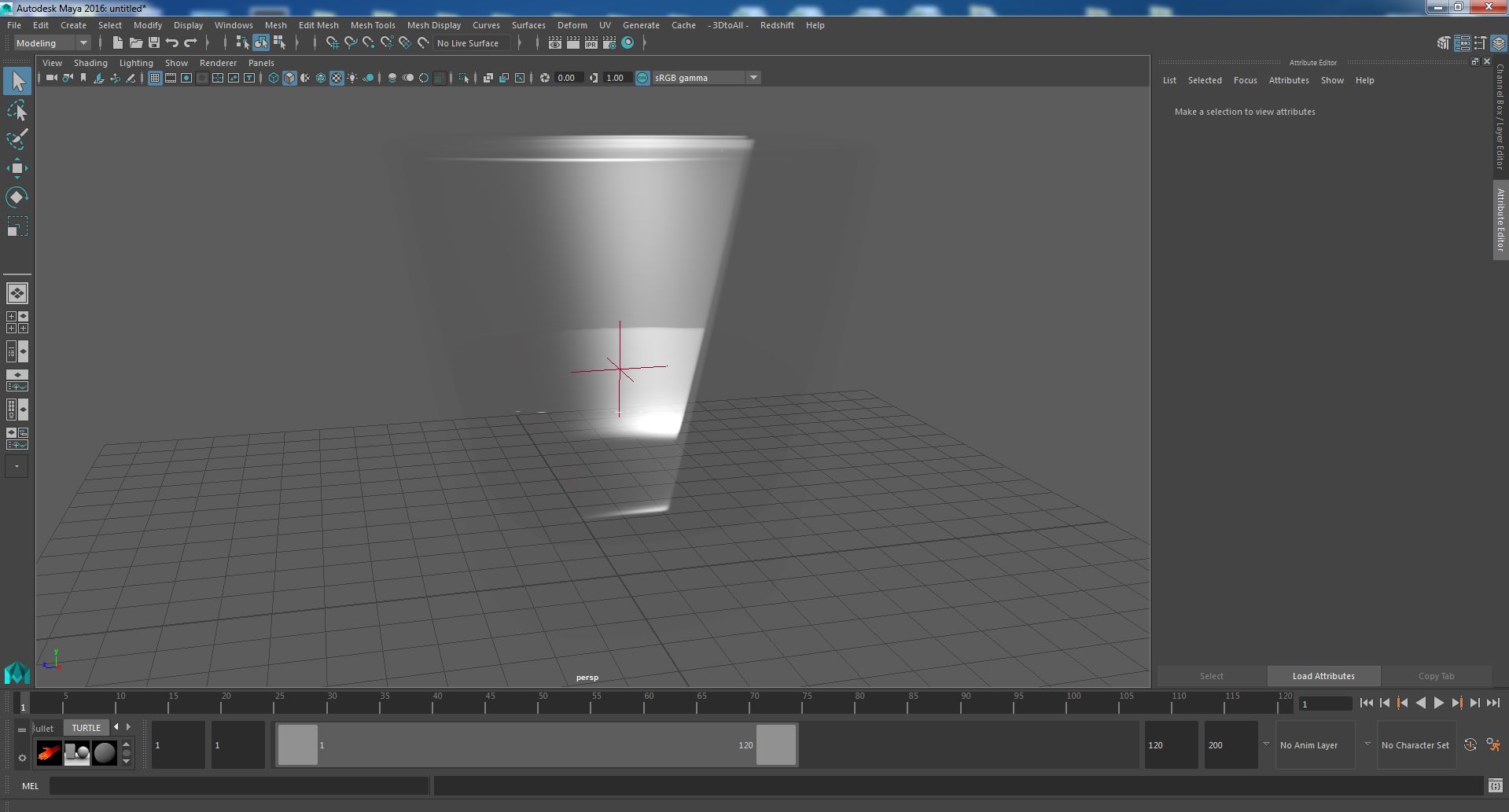Activate the Rotate tool
The width and height of the screenshot is (1509, 812).
(17, 197)
